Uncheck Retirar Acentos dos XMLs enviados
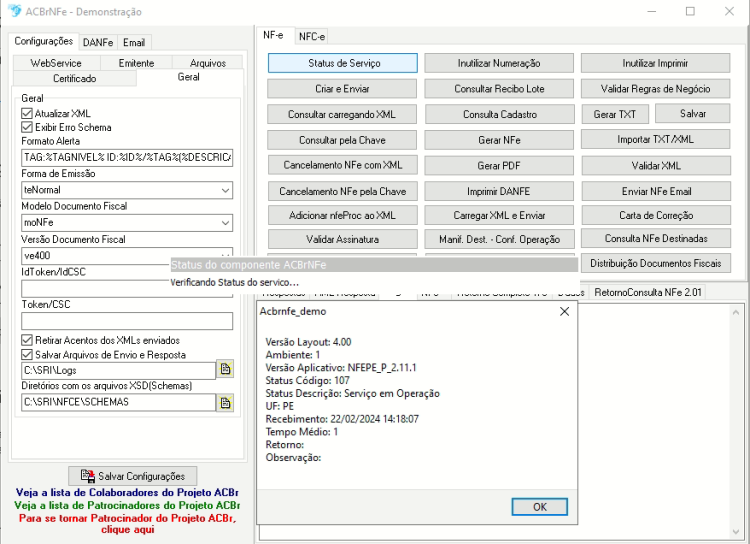 [x=27, y=341]
